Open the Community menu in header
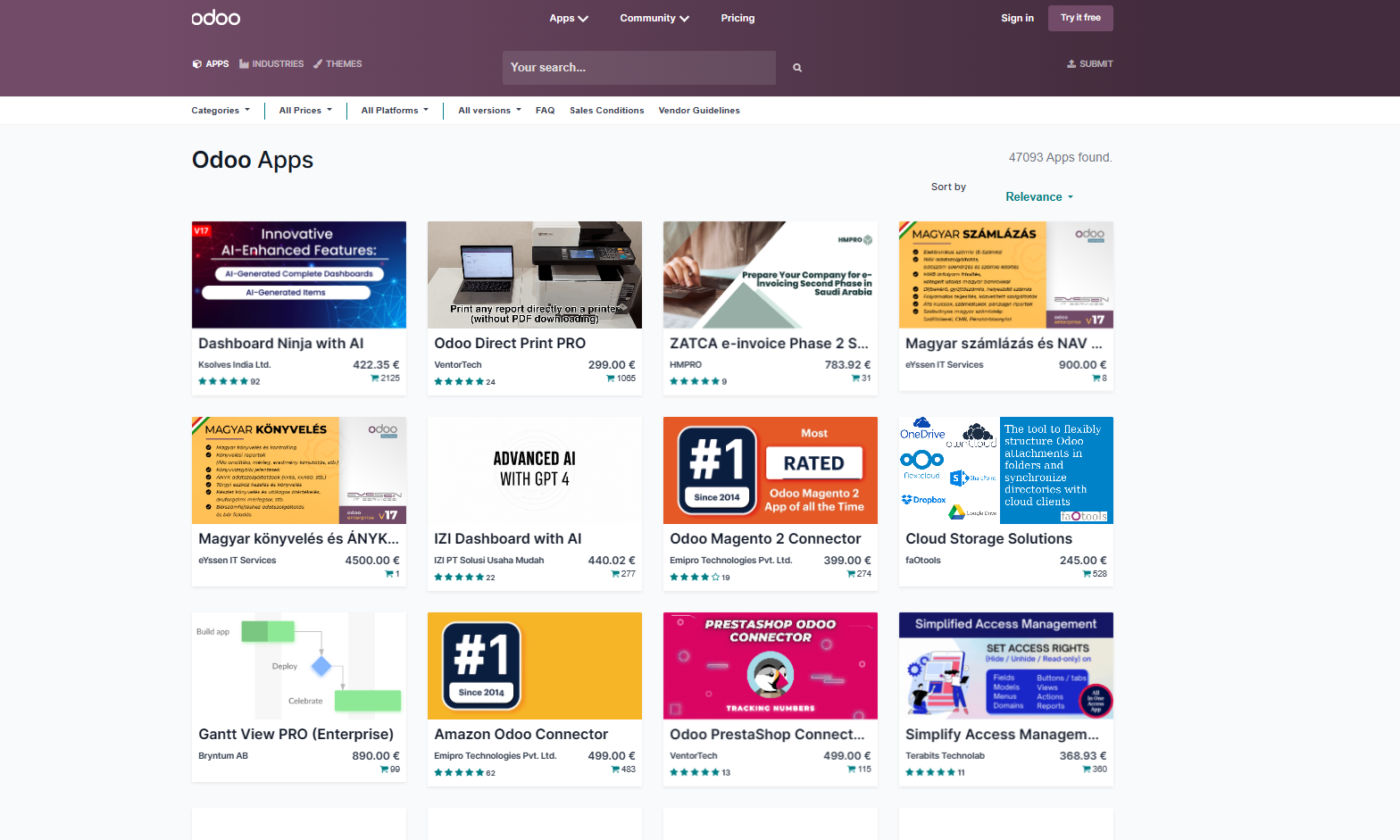The width and height of the screenshot is (1400, 840). pos(654,18)
